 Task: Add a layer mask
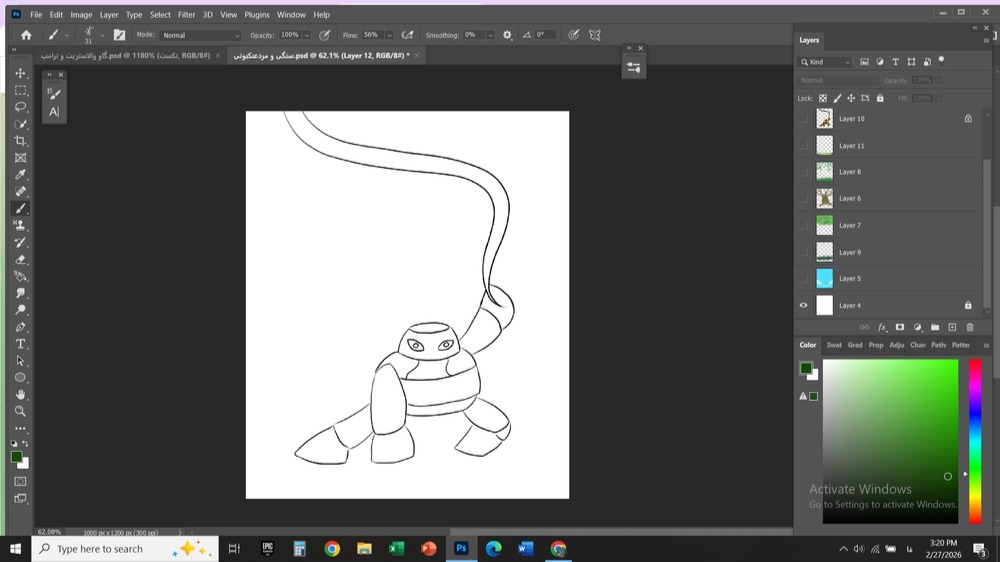pos(900,327)
